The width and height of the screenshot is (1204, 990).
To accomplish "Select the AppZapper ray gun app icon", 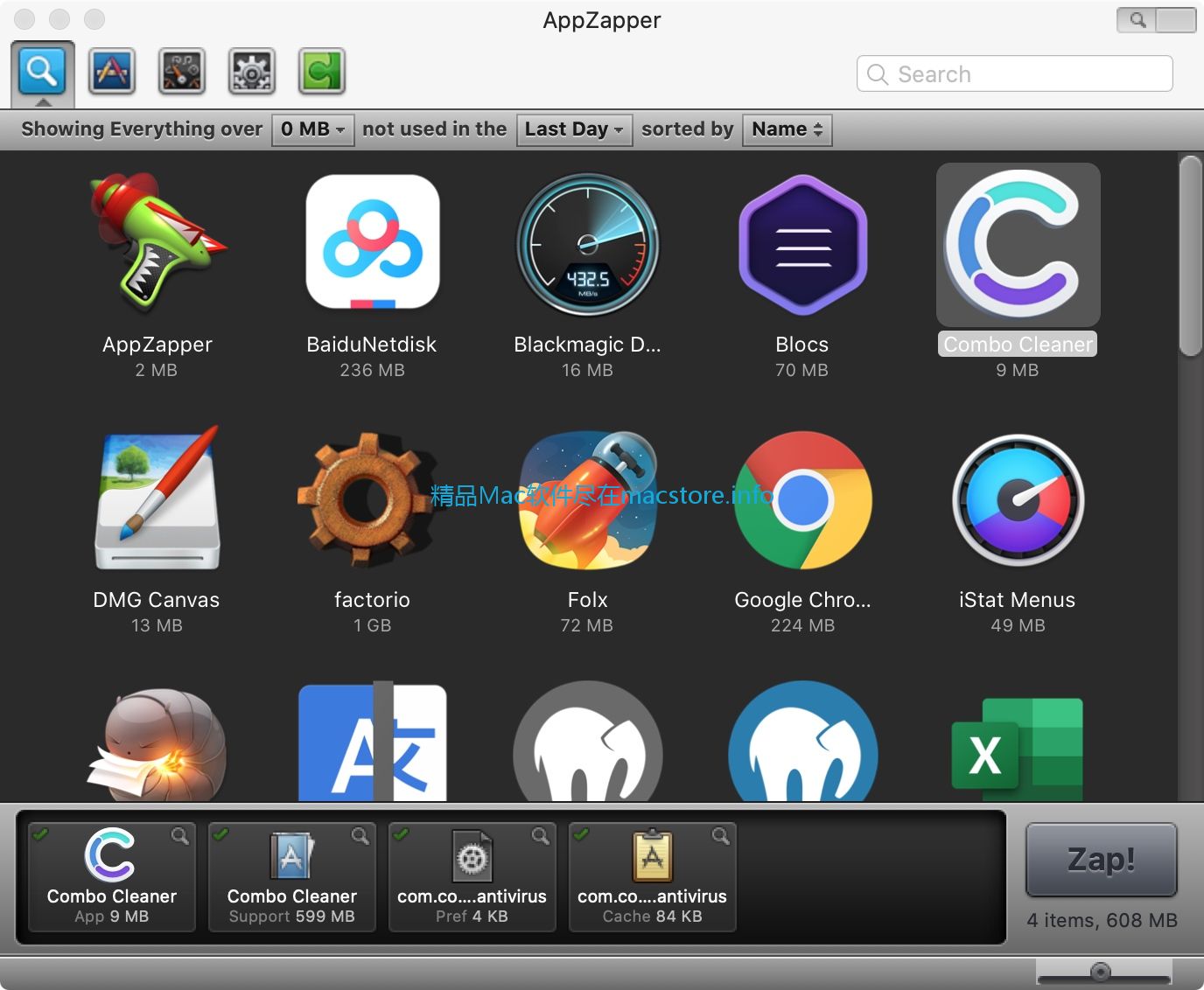I will pyautogui.click(x=157, y=242).
